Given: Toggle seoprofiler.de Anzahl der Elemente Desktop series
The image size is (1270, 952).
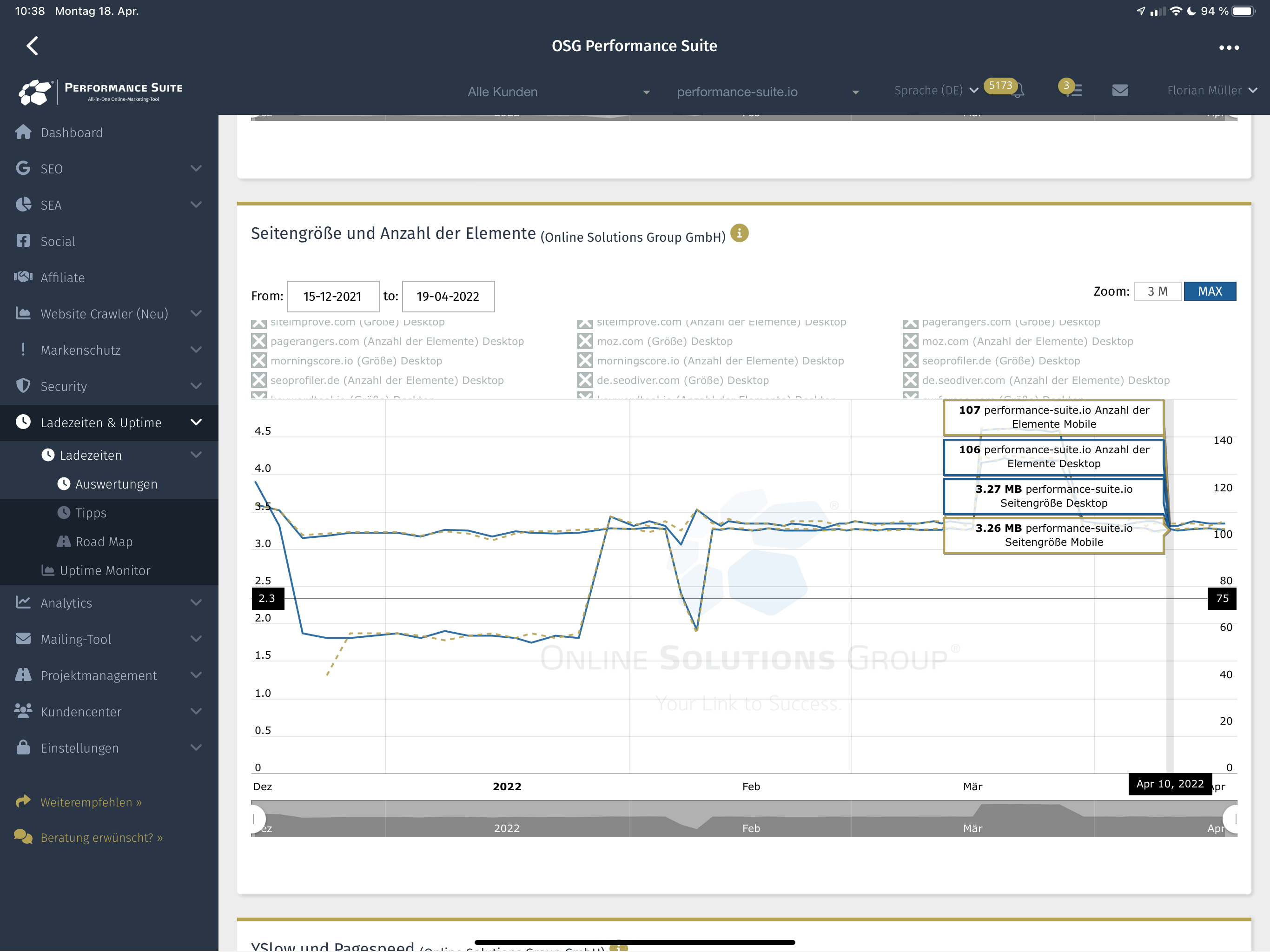Looking at the screenshot, I should (259, 380).
